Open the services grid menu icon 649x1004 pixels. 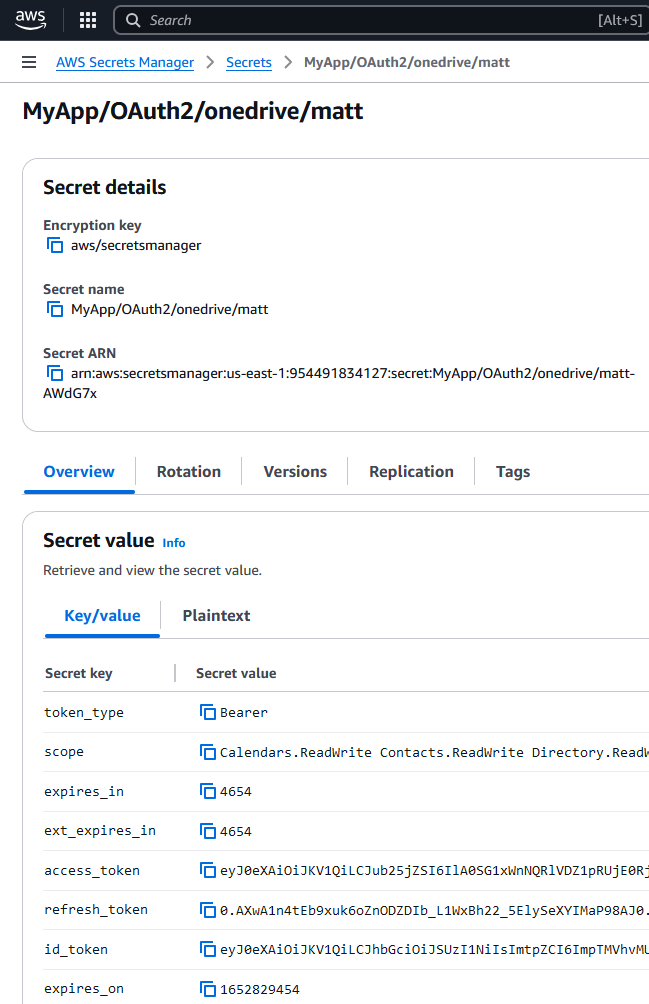pyautogui.click(x=88, y=20)
